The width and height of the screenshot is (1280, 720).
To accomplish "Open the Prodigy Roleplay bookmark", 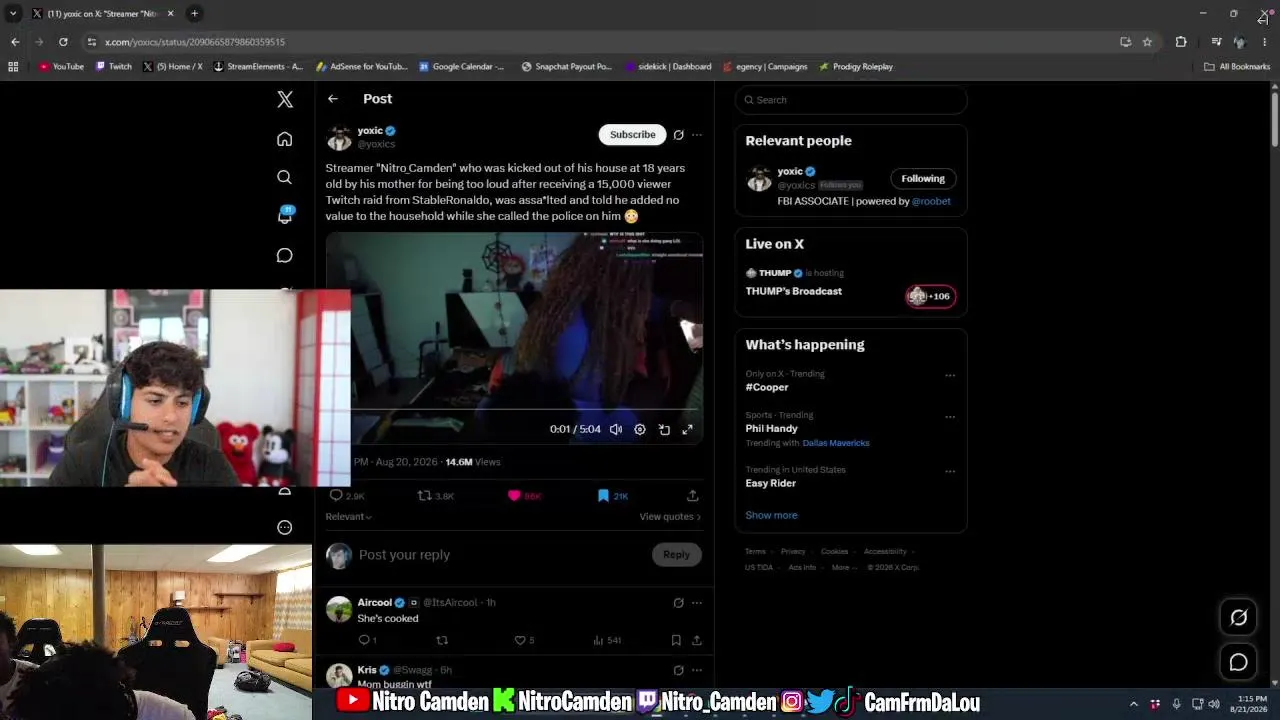I will tap(855, 67).
